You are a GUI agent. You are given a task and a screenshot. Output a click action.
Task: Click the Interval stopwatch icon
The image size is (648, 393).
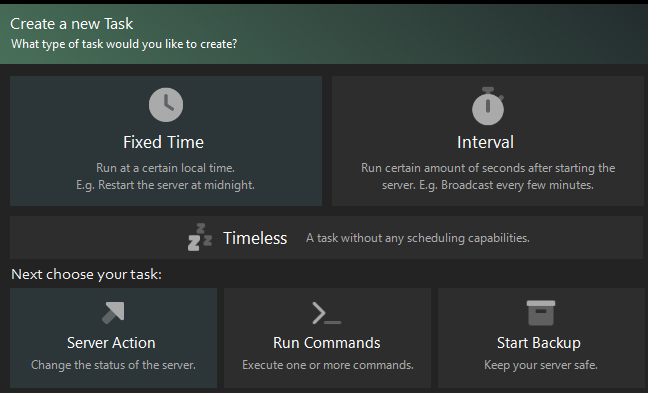(488, 106)
